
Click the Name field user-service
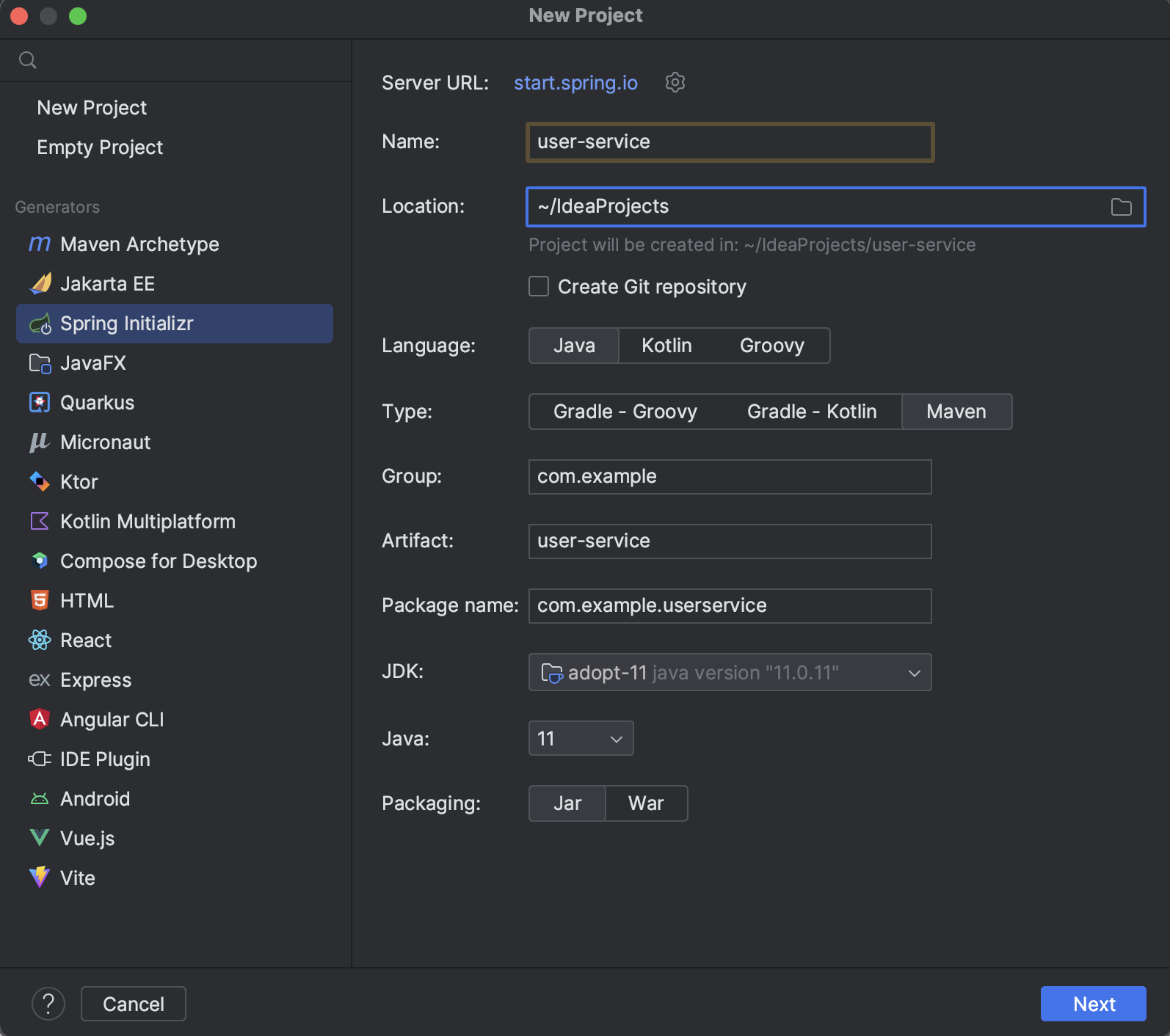point(730,142)
